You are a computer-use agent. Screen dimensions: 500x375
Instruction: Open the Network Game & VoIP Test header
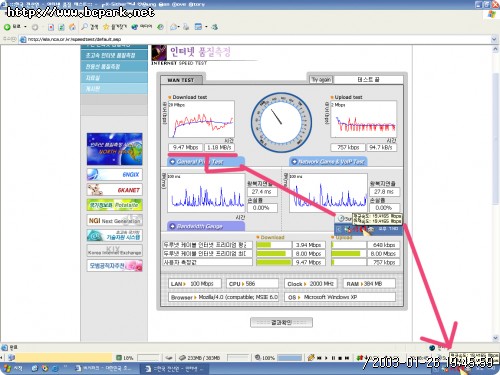(x=328, y=162)
